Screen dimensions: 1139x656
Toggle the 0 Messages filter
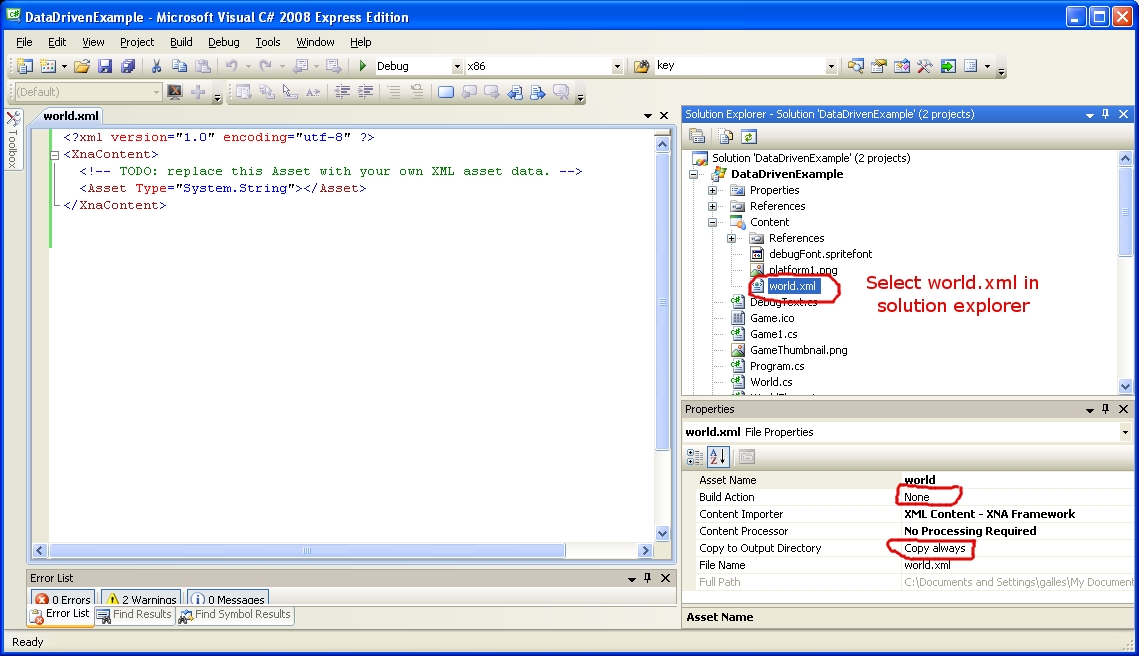point(228,599)
